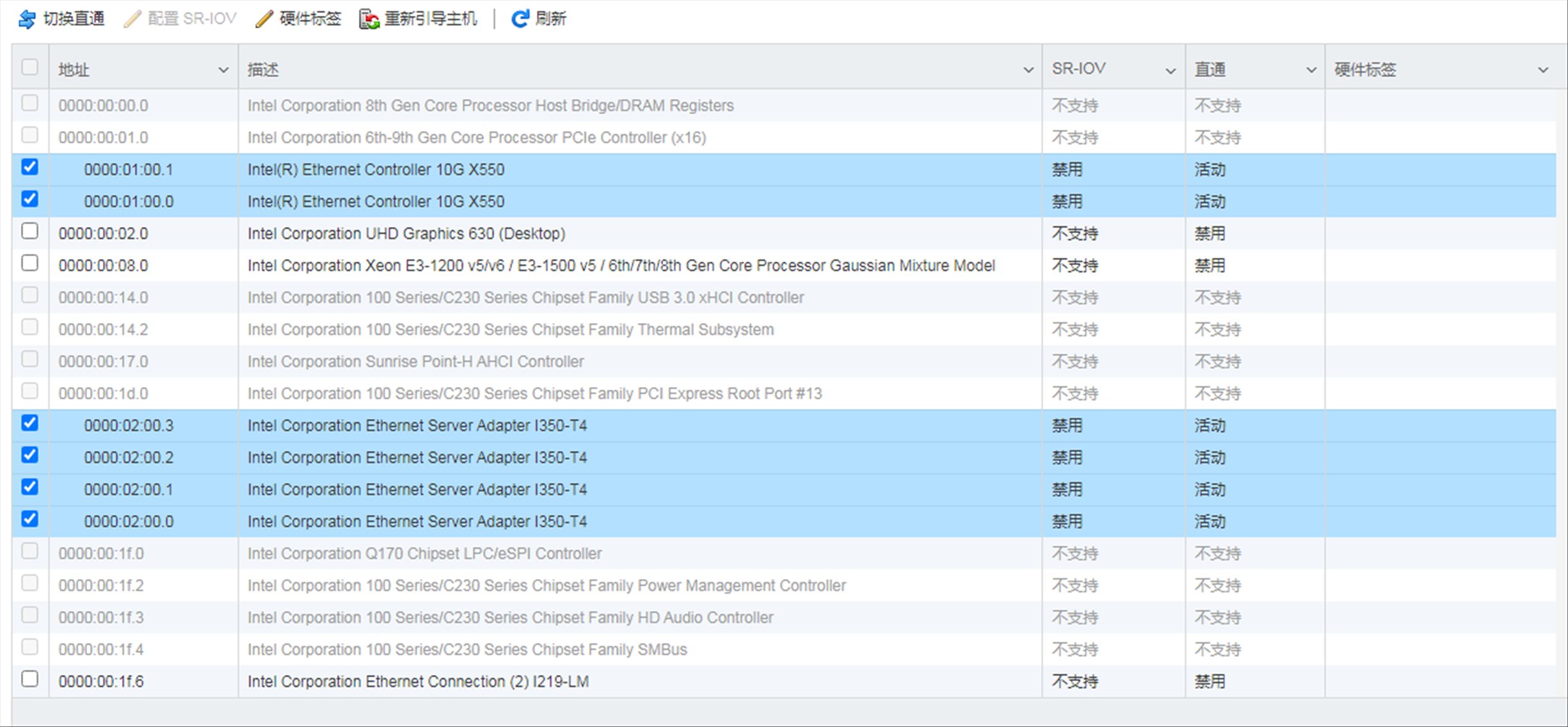
Task: Click the 配置 SR-IOV pencil icon
Action: tap(132, 19)
